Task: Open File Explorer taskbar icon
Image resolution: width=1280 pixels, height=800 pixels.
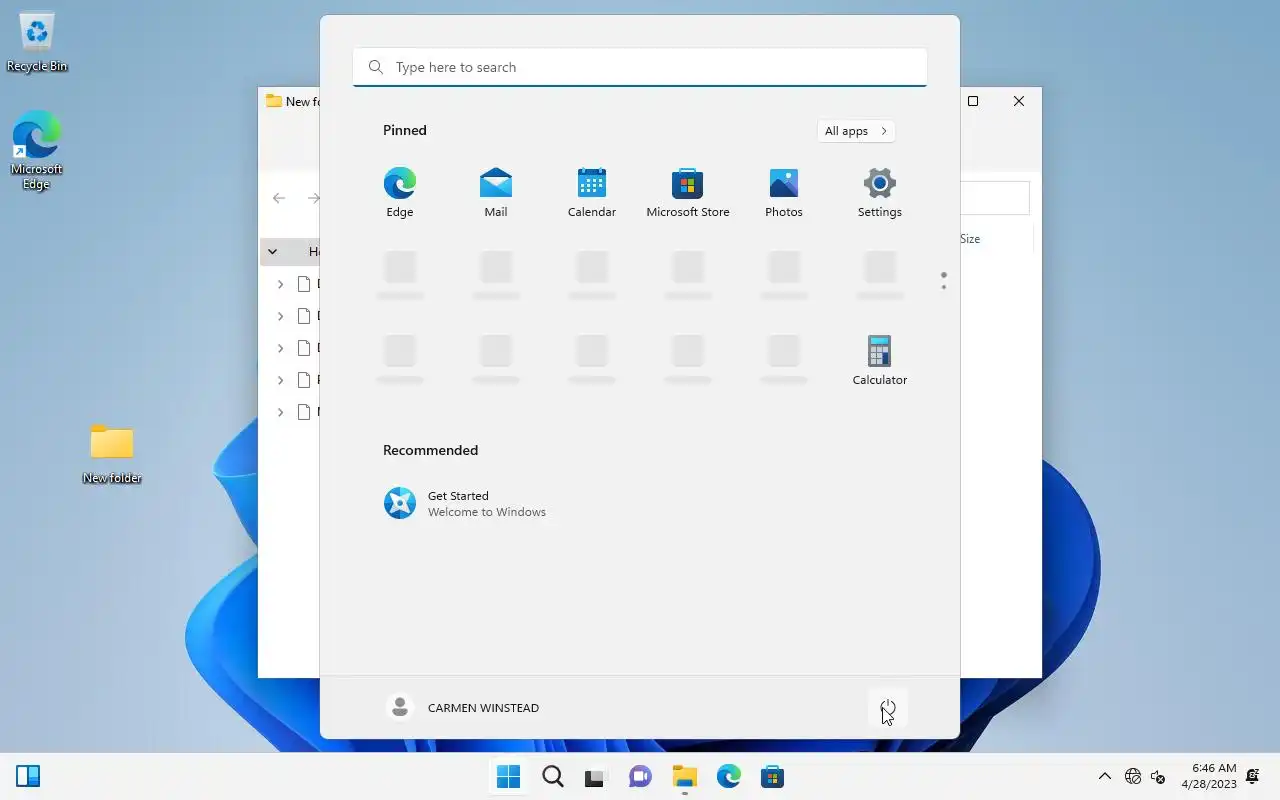Action: pos(684,776)
